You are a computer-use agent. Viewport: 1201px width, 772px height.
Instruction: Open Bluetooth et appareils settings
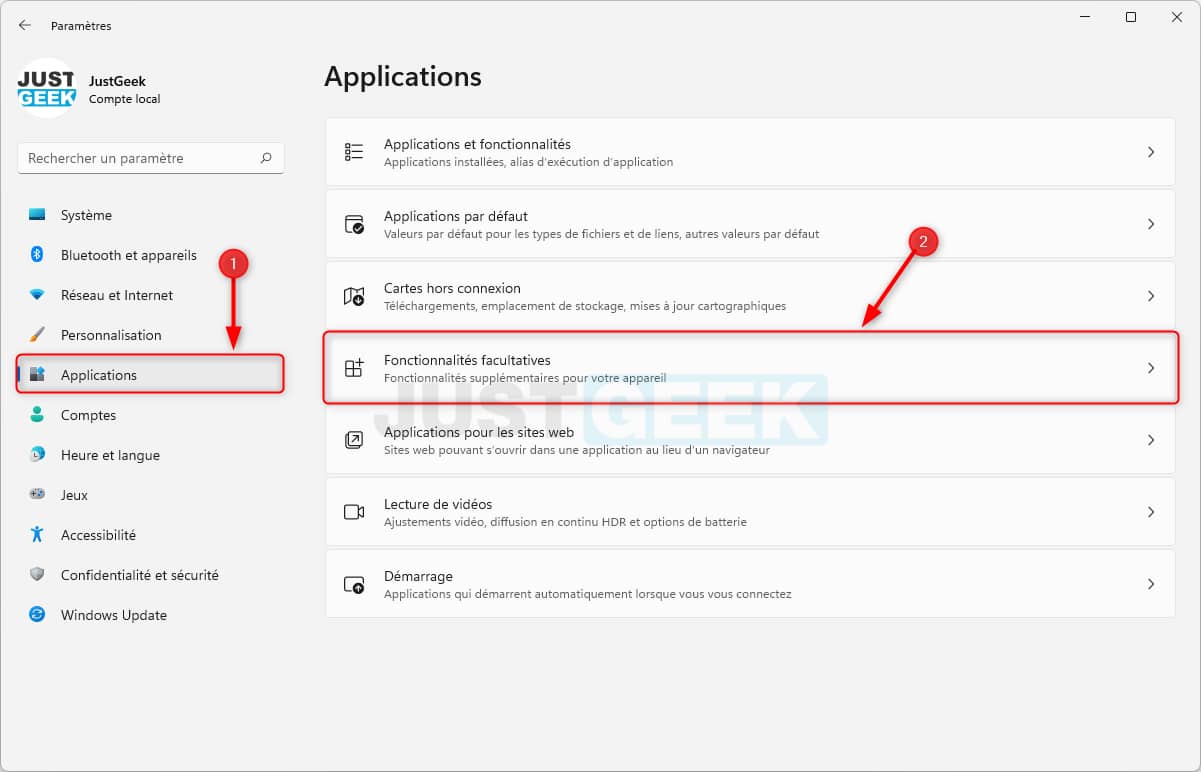click(151, 255)
